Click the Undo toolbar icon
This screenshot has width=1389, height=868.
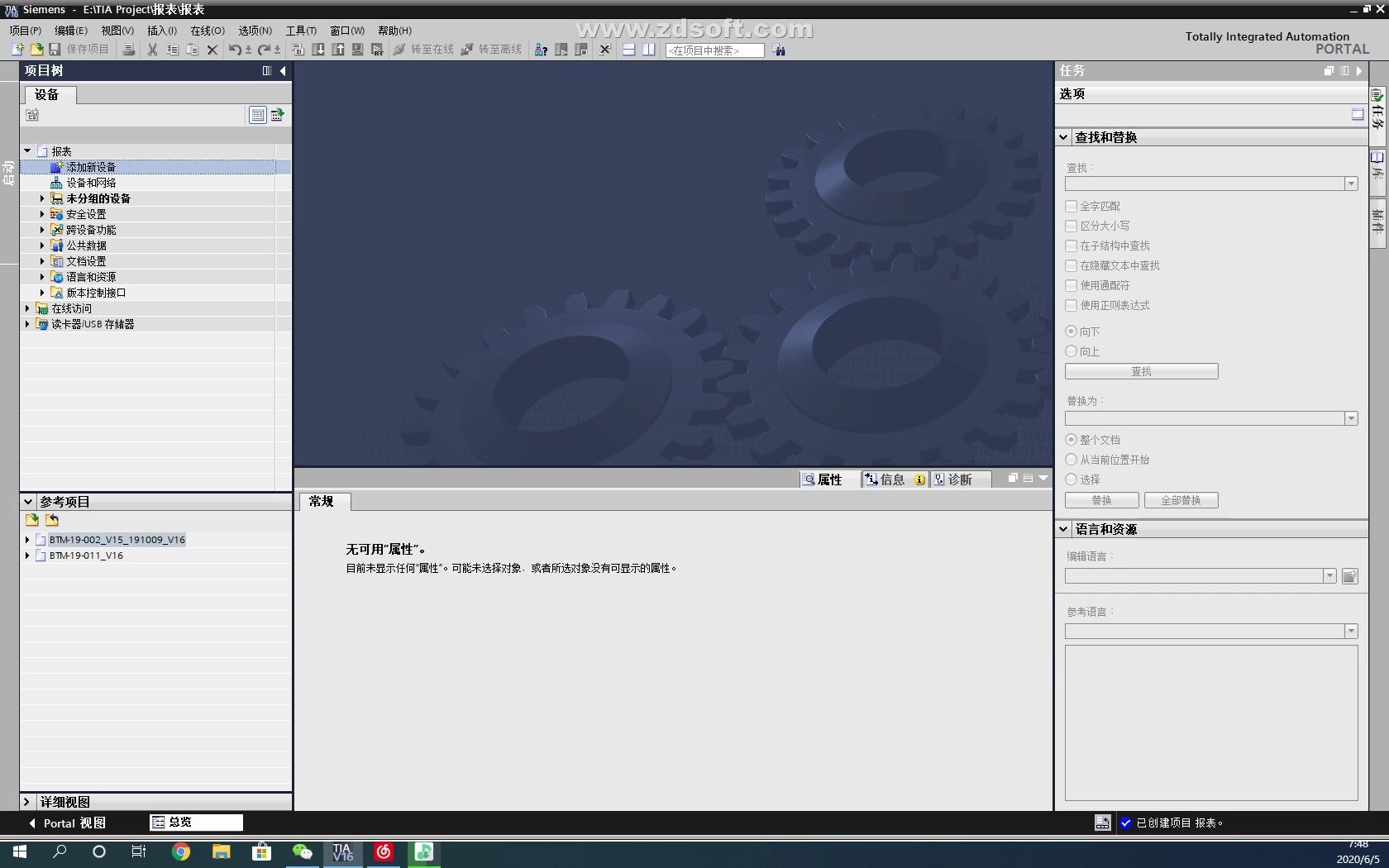click(234, 50)
